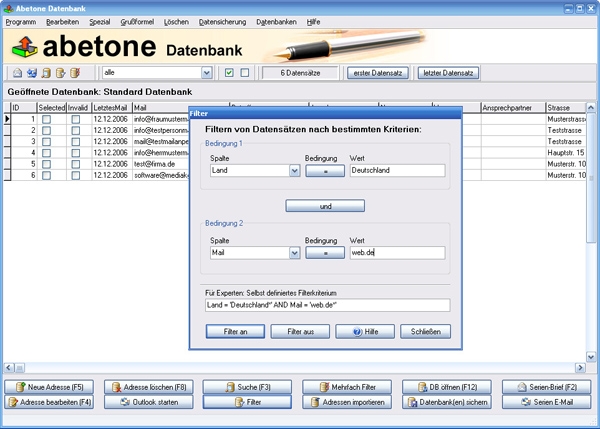
Task: Click the fourth toolbar database icon
Action: pos(61,73)
